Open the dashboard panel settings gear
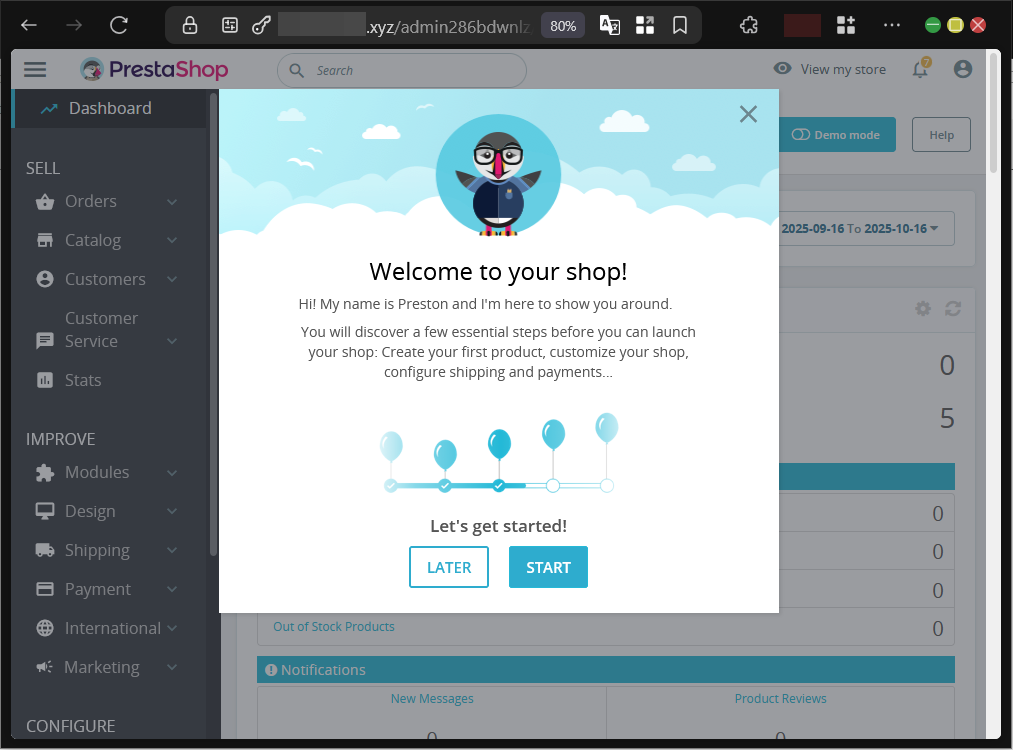The width and height of the screenshot is (1013, 750). click(922, 308)
